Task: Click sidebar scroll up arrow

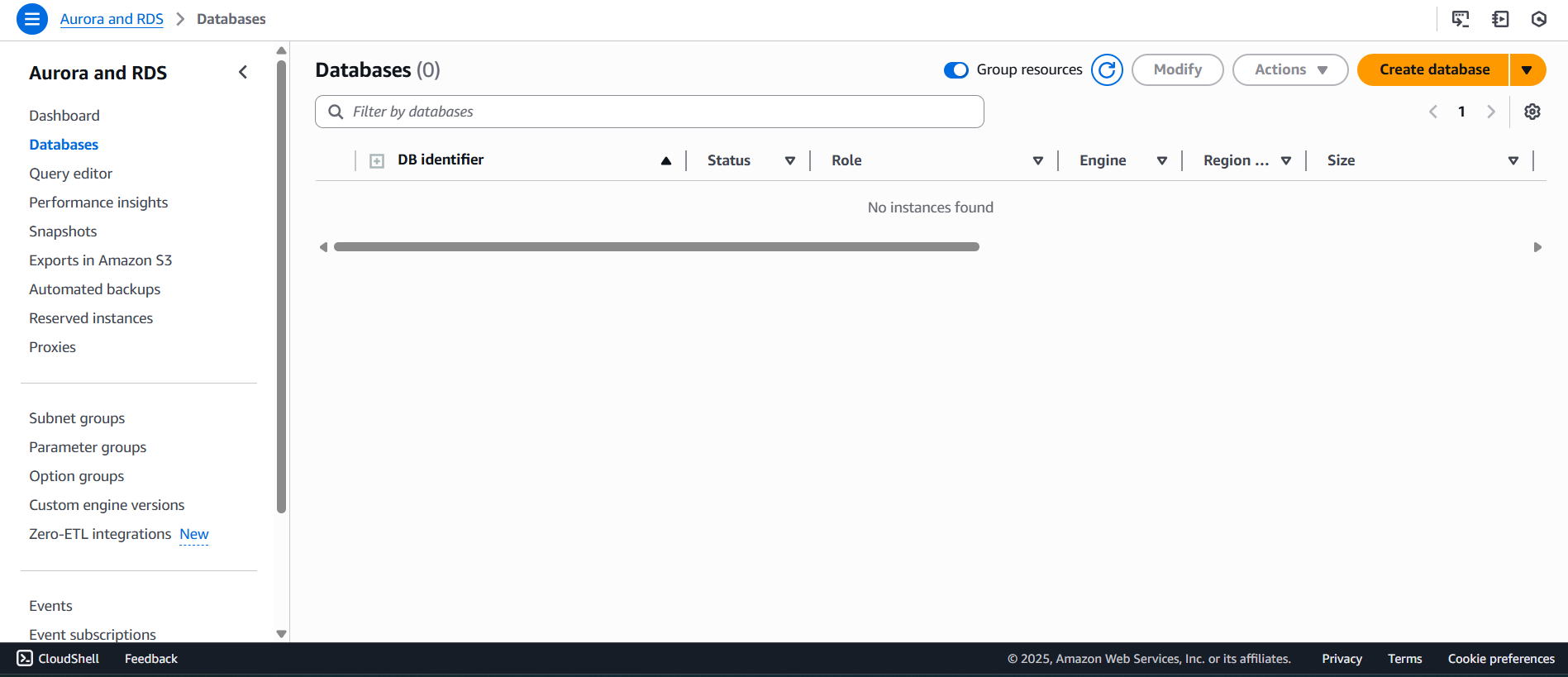Action: [281, 50]
